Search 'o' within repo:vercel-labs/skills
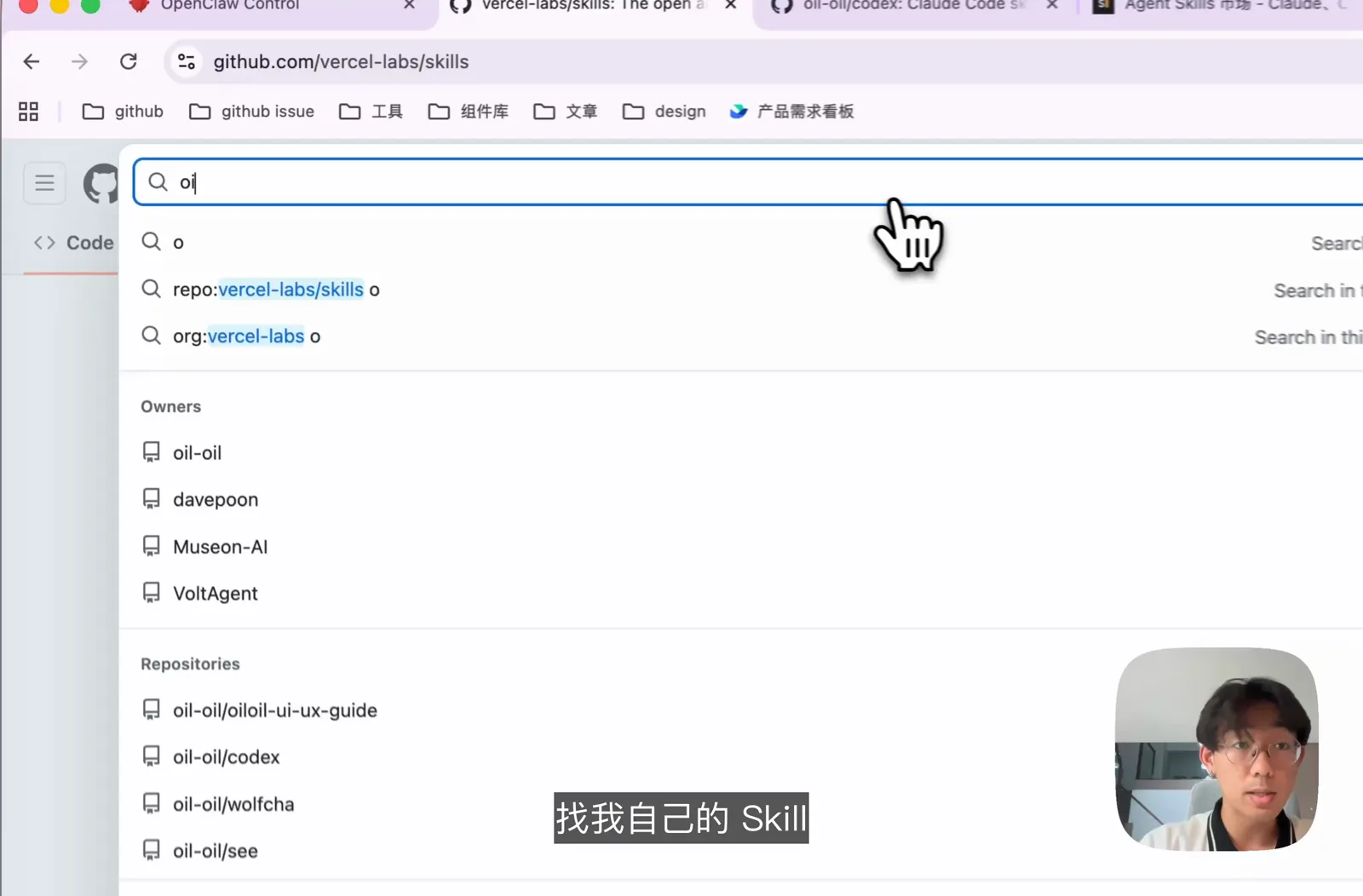Image resolution: width=1363 pixels, height=896 pixels. pos(741,290)
